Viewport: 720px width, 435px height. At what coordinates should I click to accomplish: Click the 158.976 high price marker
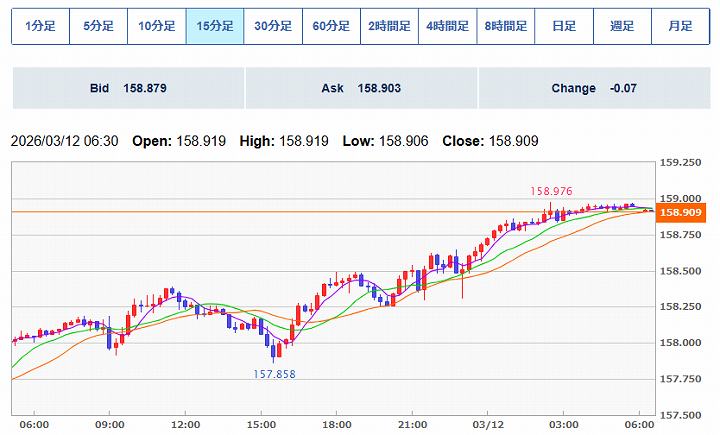coord(550,190)
